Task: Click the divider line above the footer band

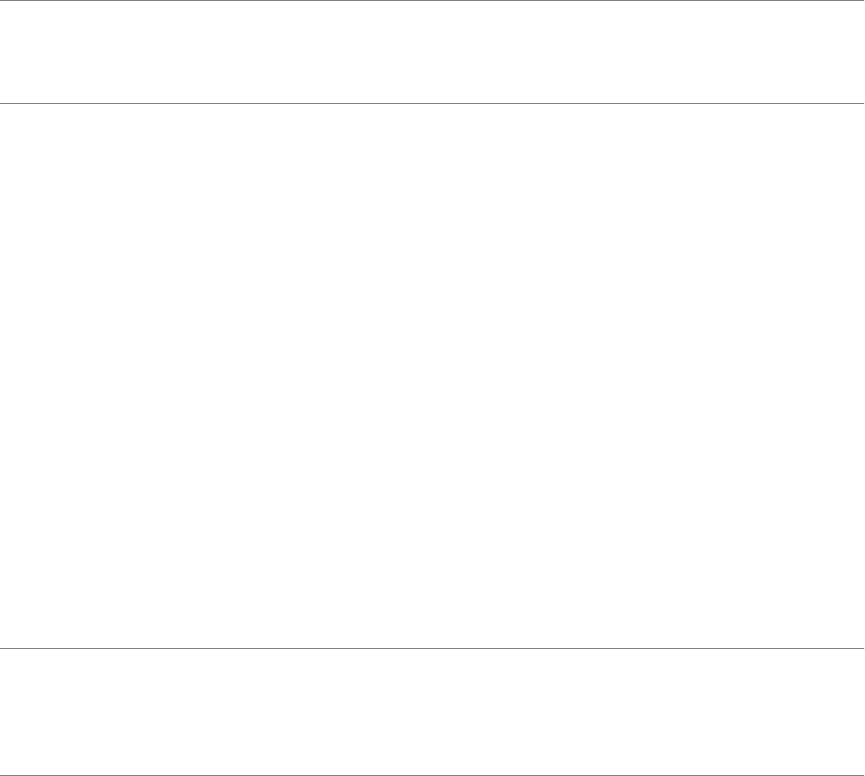Action: pos(432,648)
